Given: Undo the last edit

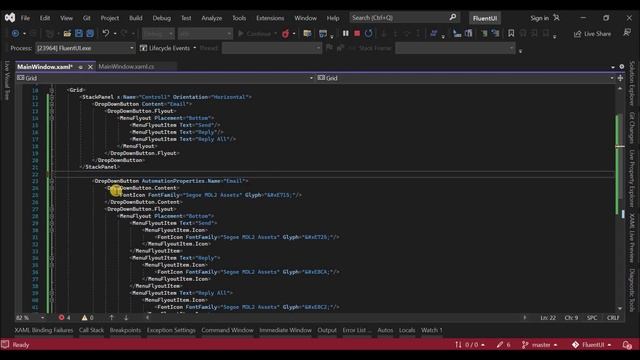Looking at the screenshot, I should (106, 33).
